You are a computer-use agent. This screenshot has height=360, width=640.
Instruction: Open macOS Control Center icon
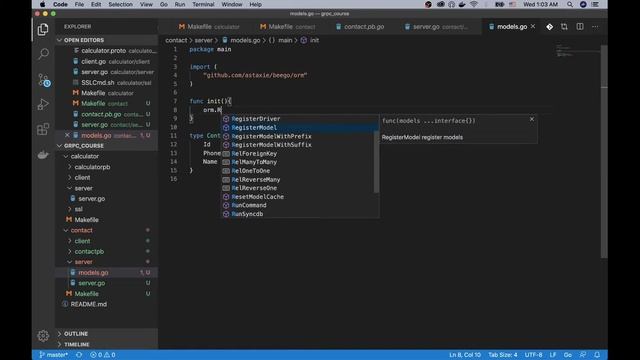(x=595, y=4)
